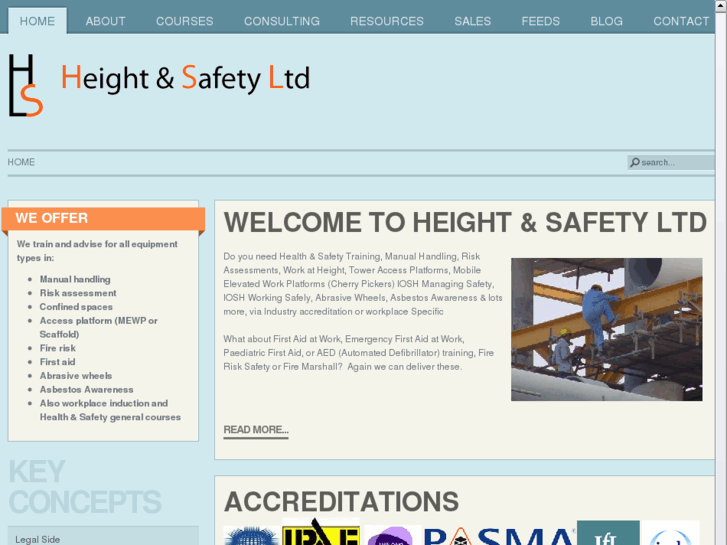Viewport: 727px width, 545px height.
Task: Select the 'Manual handling' list item
Action: click(75, 279)
